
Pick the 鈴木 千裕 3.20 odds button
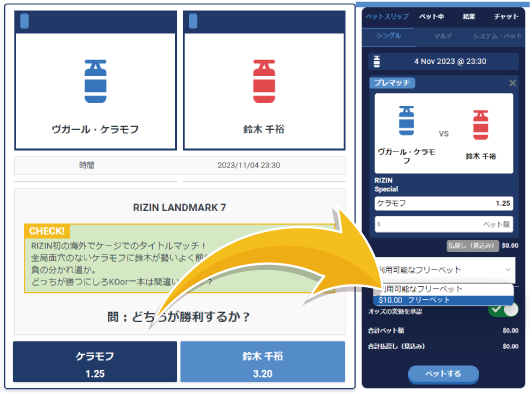(263, 362)
